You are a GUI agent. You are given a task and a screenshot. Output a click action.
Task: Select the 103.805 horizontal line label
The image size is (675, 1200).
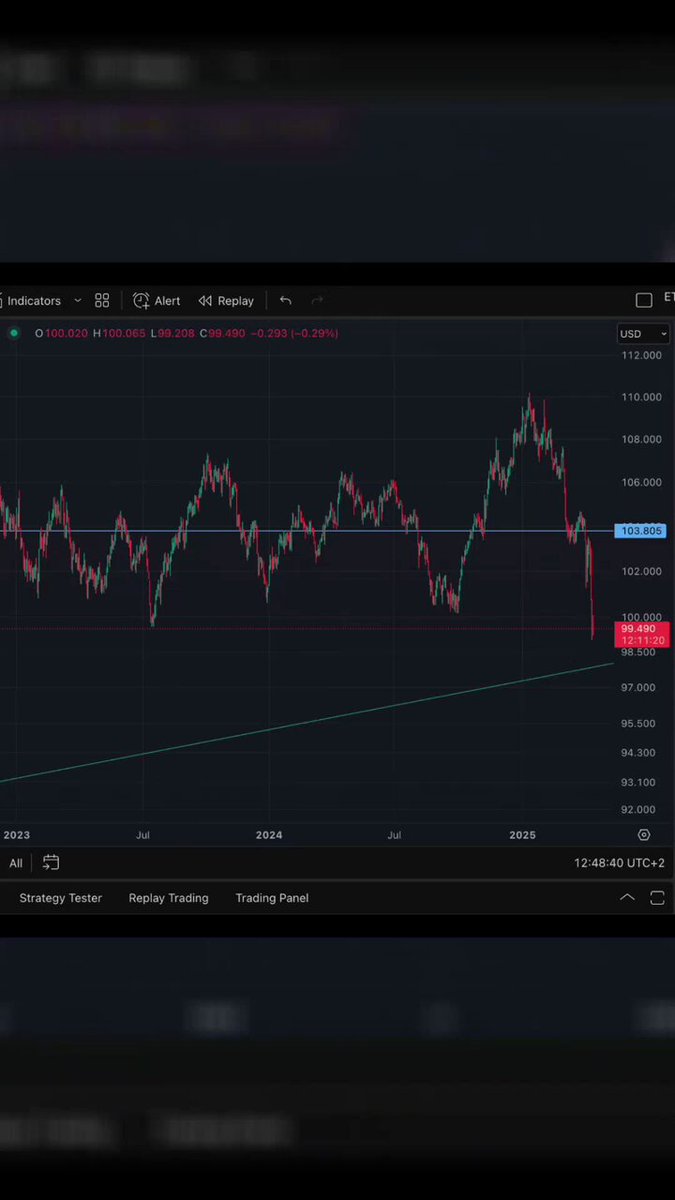pos(641,531)
